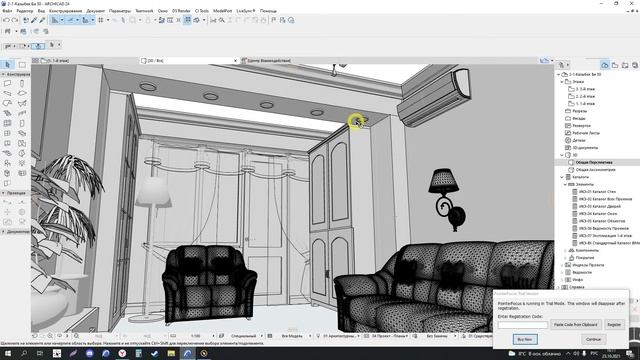Collapse the Конструирование toolbox section
Viewport: 640px width, 360px height.
(x=3, y=74)
